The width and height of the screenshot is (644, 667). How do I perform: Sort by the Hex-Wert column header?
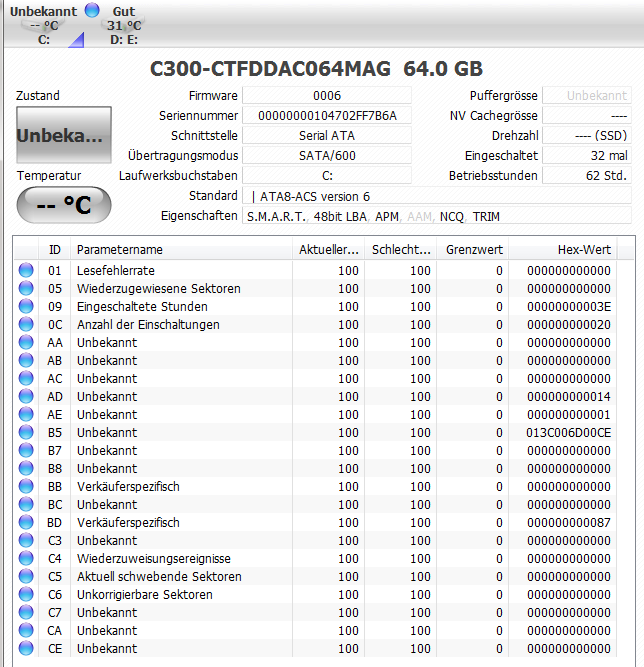coord(563,249)
